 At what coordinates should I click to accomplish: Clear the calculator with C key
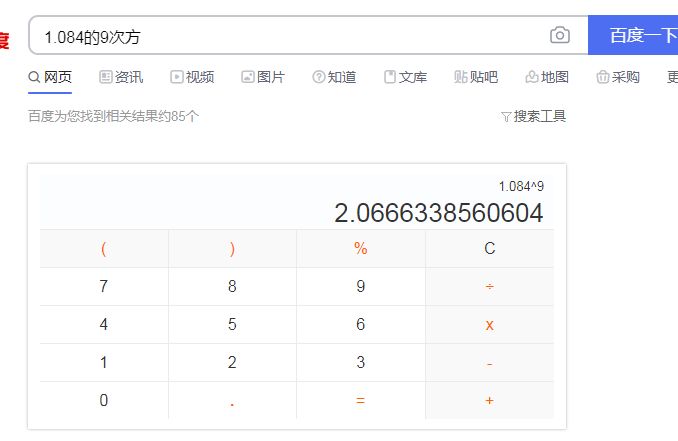tap(489, 249)
